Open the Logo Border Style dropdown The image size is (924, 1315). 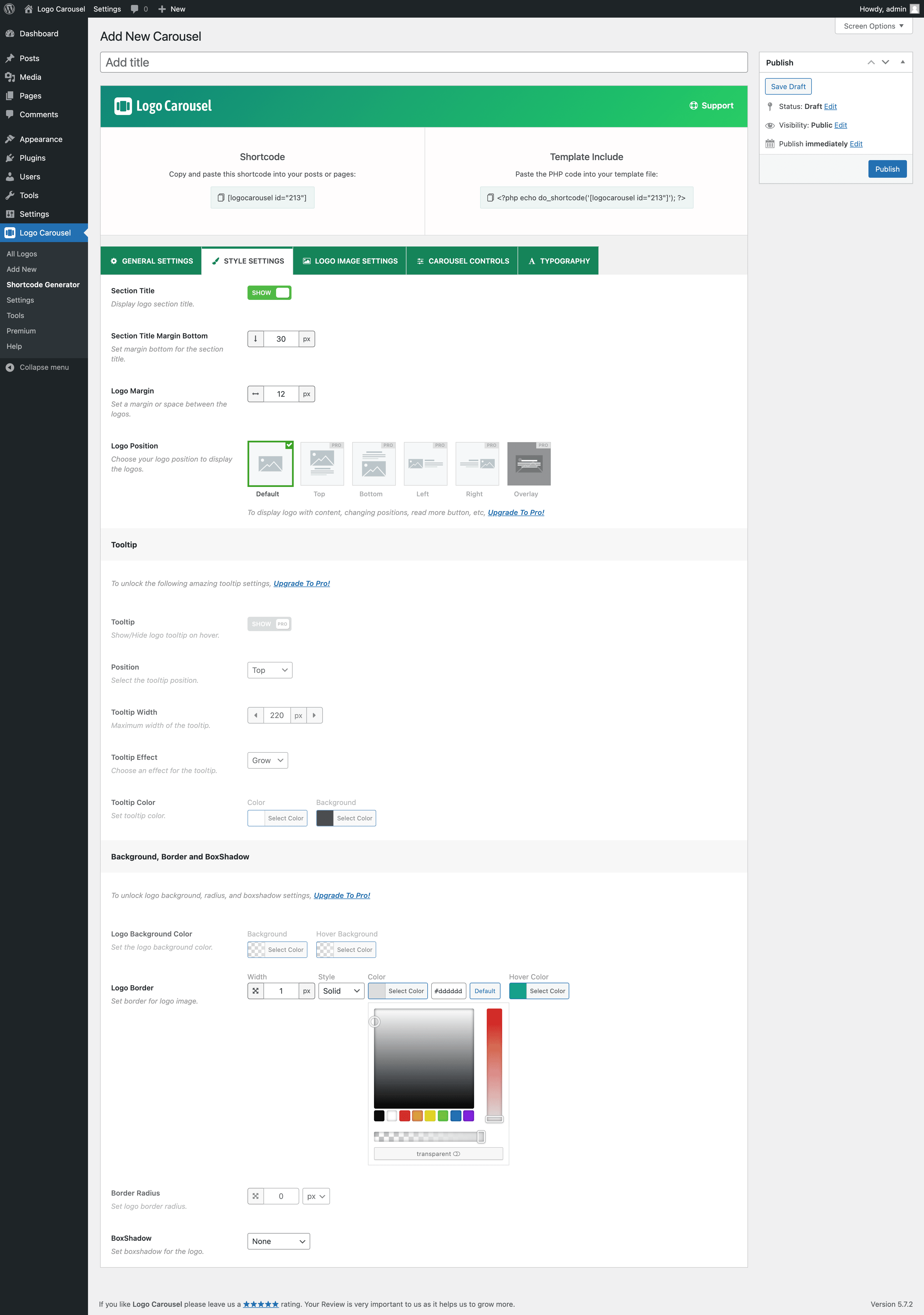341,991
